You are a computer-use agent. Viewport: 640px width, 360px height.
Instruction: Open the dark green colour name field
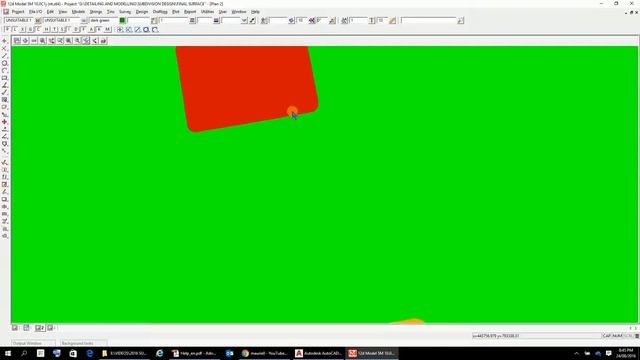pos(104,20)
